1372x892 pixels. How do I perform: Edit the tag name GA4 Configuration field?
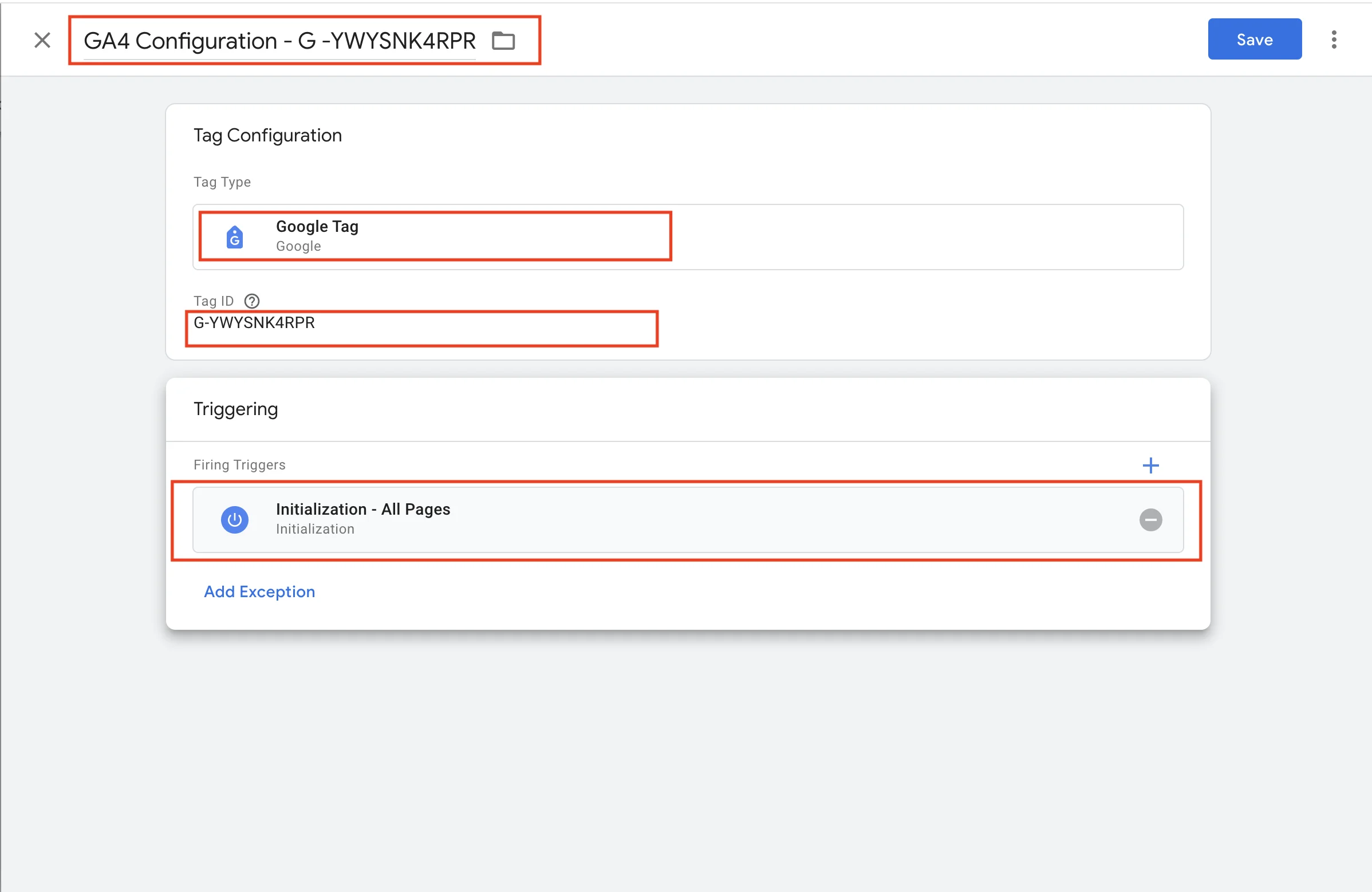[279, 41]
